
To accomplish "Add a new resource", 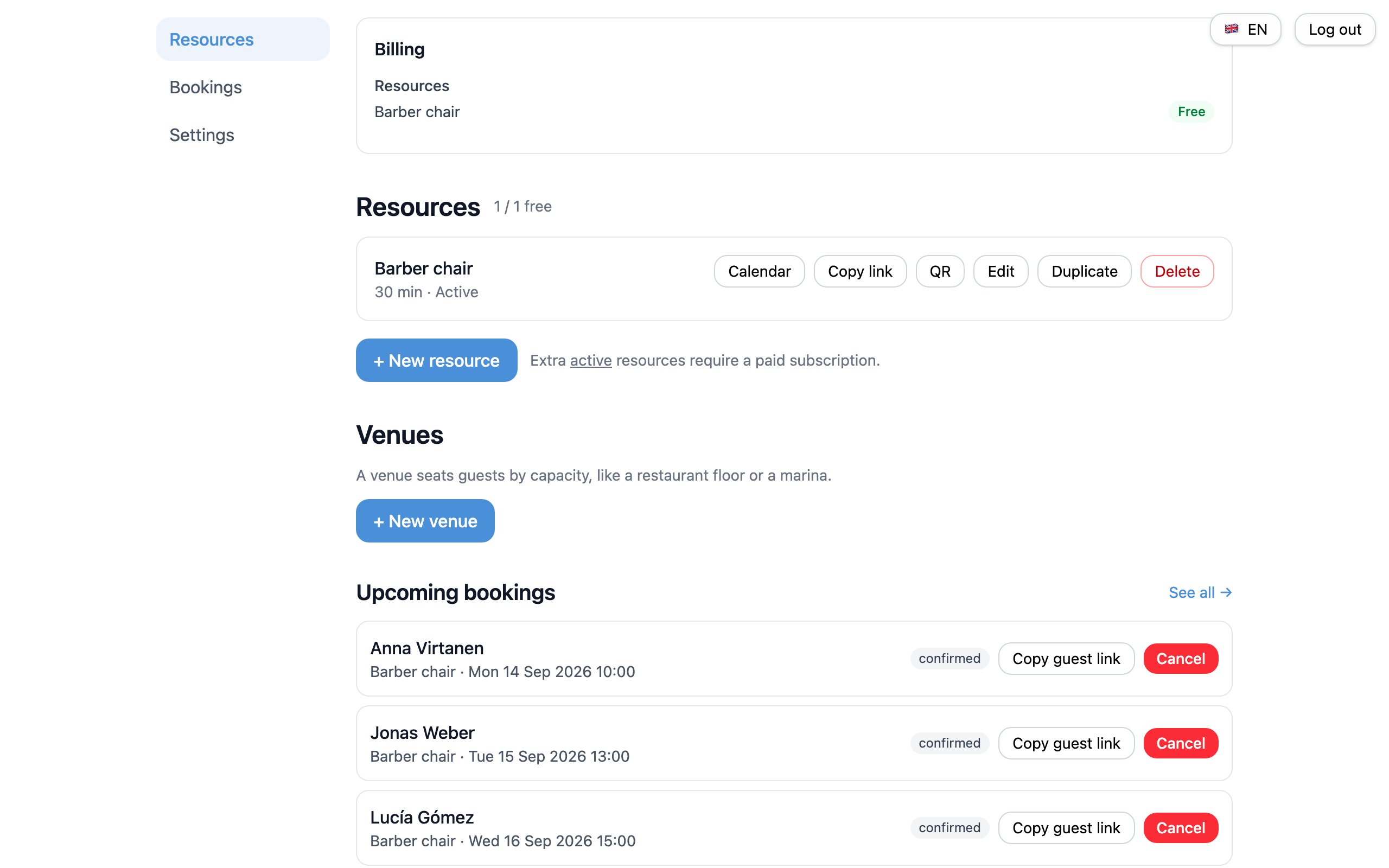I will [x=436, y=360].
